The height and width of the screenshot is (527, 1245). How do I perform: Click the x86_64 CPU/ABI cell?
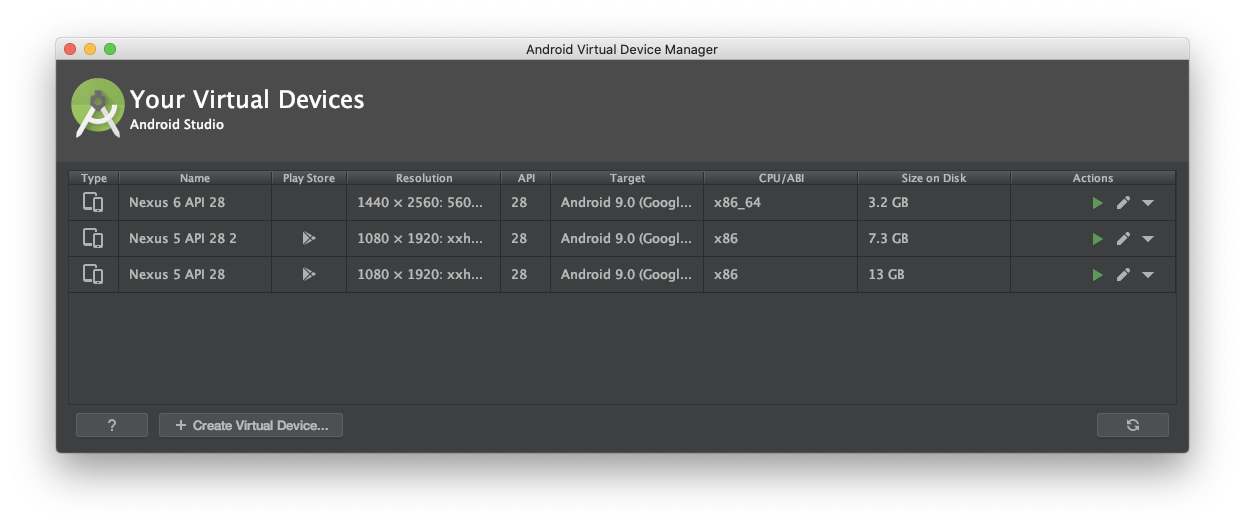735,203
